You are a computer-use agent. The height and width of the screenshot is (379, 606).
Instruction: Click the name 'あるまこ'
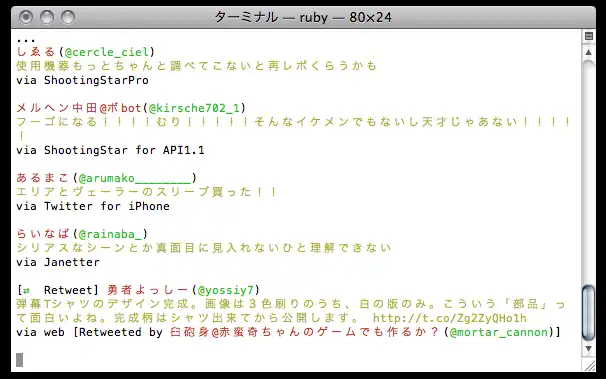43,178
